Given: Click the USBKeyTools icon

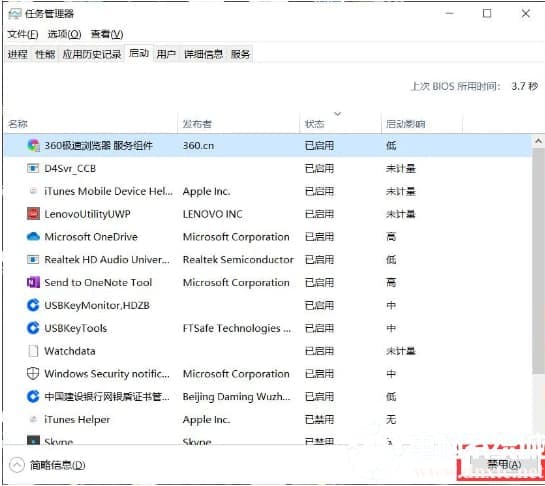Looking at the screenshot, I should [33, 328].
